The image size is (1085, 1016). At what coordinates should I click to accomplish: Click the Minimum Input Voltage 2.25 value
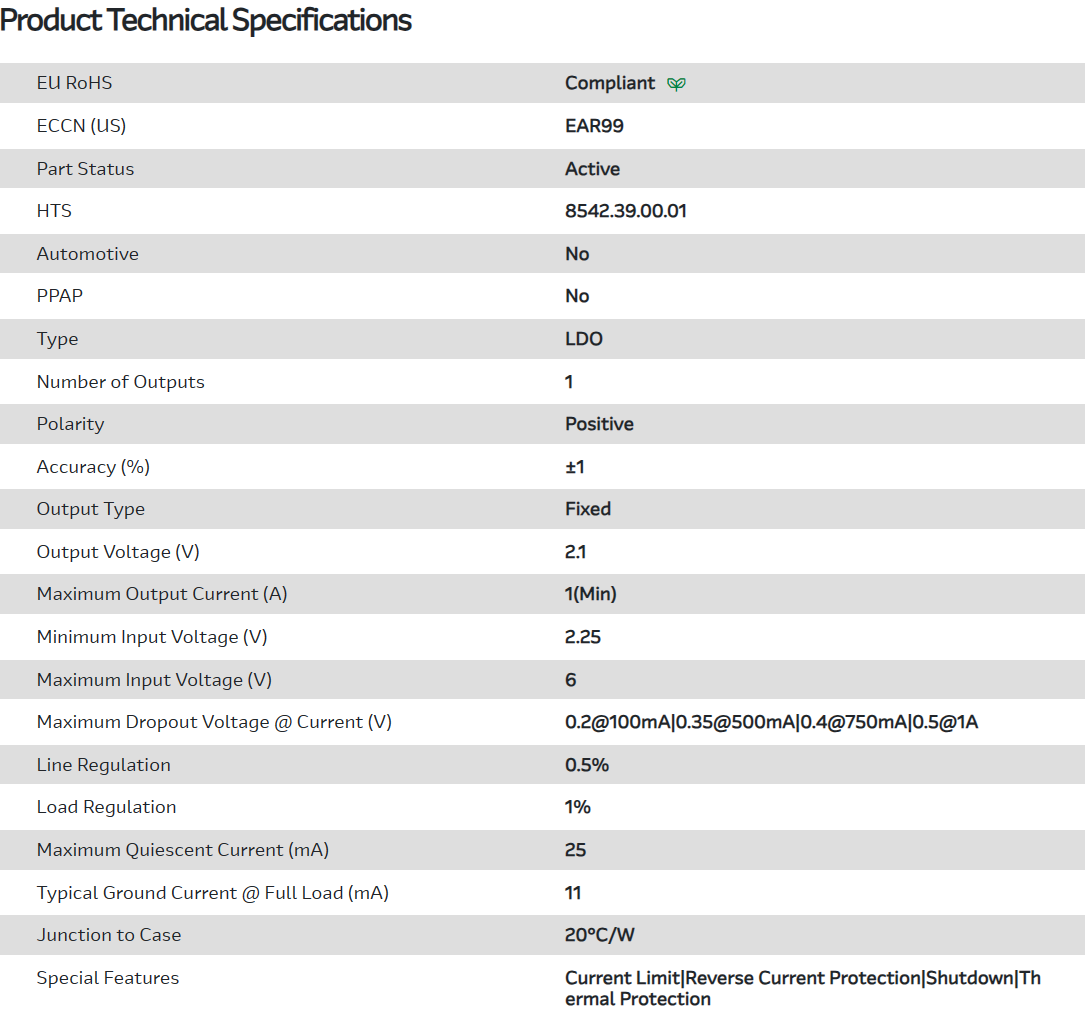coord(583,637)
